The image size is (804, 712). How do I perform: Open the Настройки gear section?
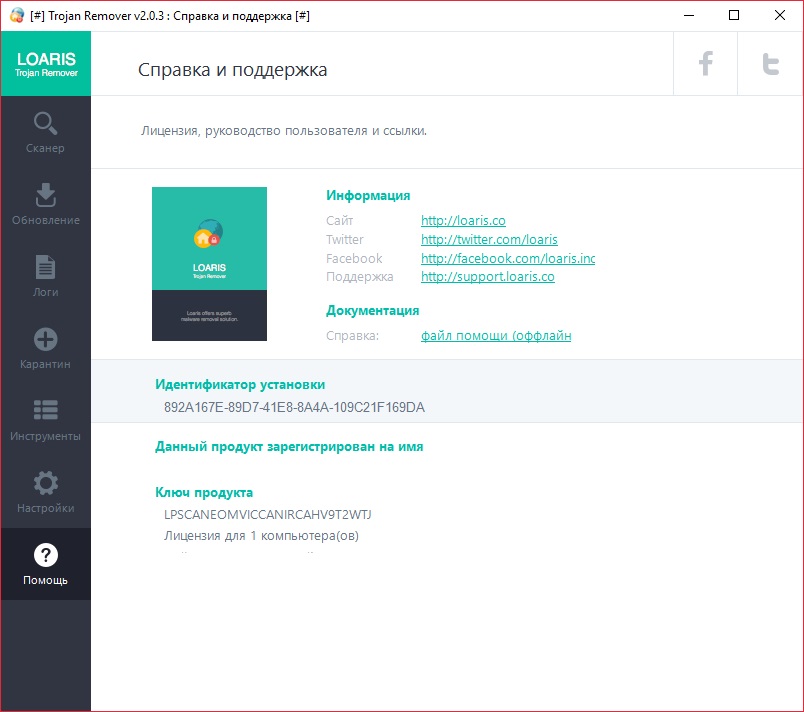pos(46,492)
